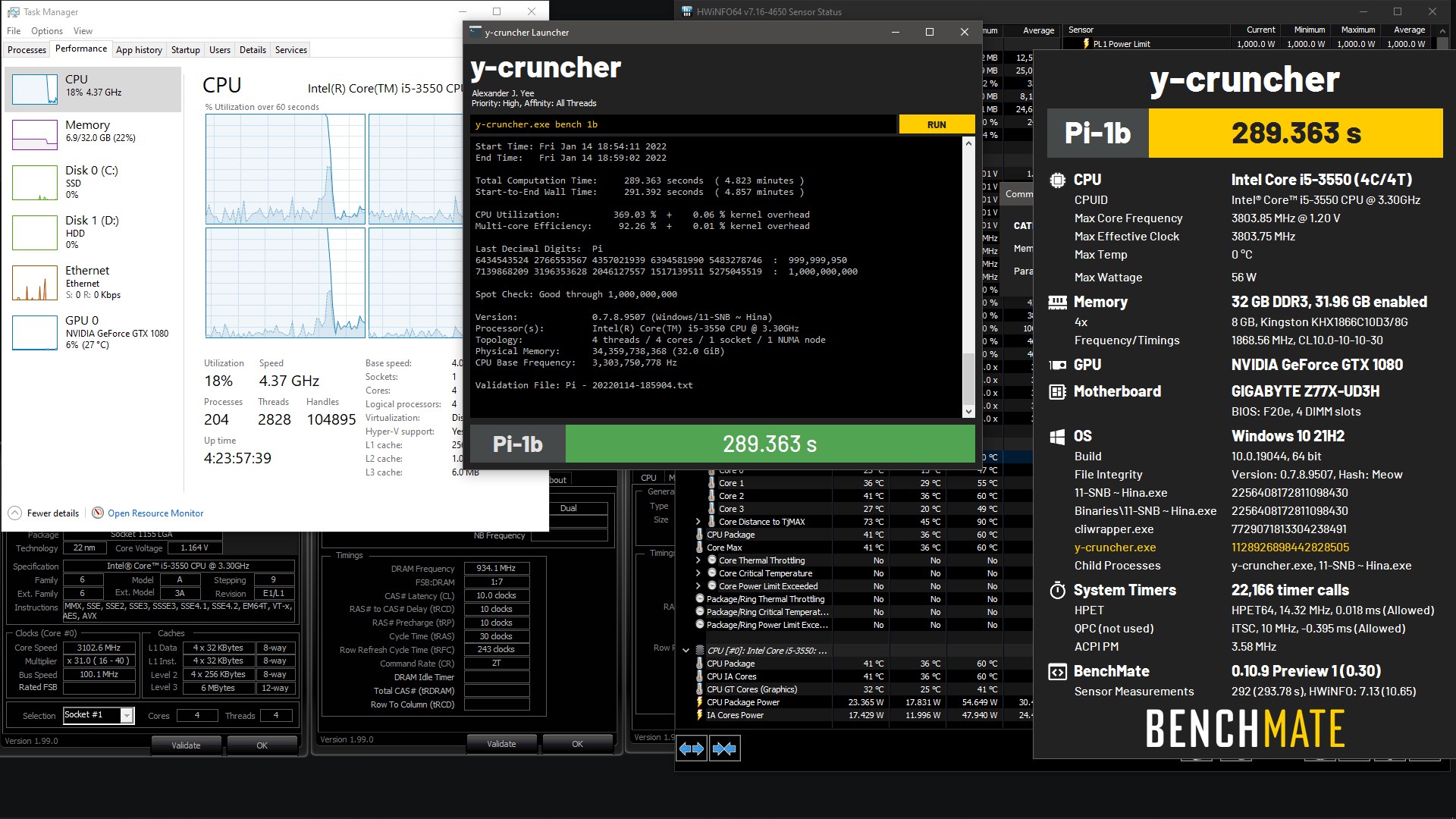
Task: Select the CPU usage thumbnail in Task Manager sidebar
Action: [35, 89]
